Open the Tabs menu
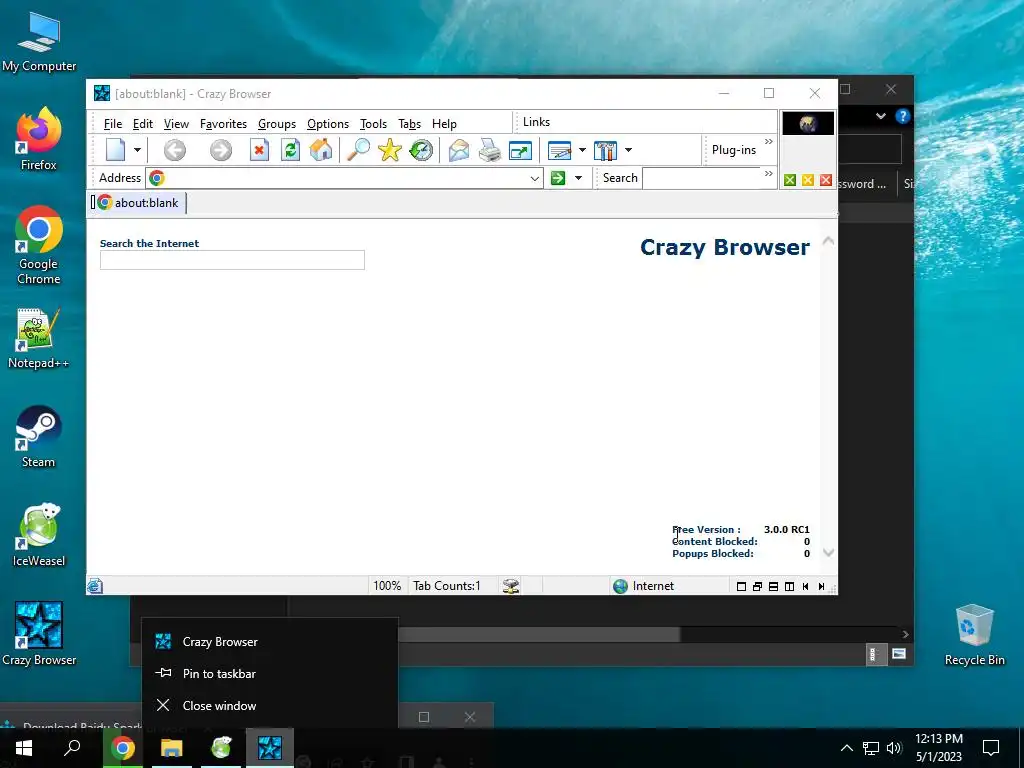The height and width of the screenshot is (768, 1024). [409, 123]
